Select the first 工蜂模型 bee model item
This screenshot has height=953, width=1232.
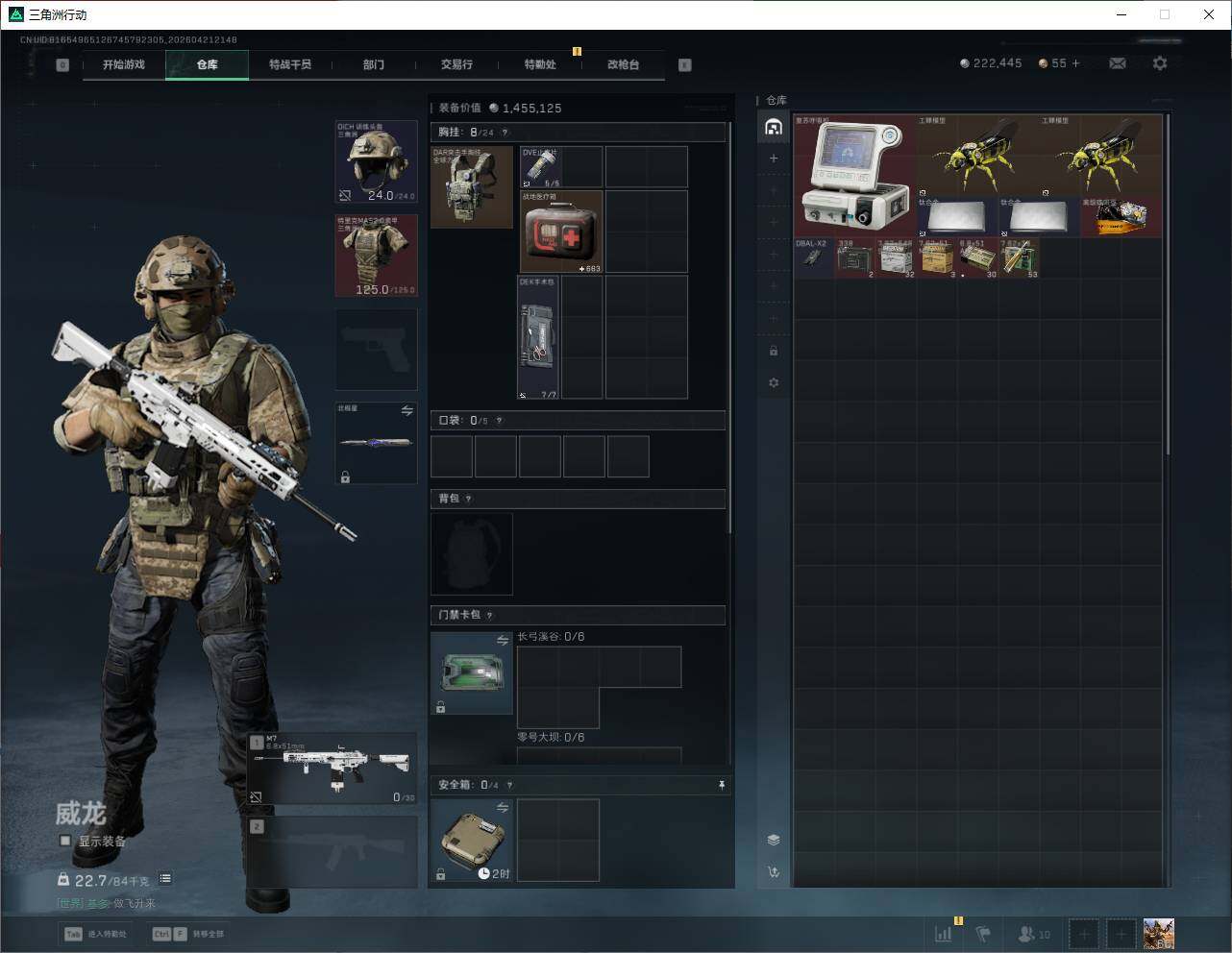point(977,156)
